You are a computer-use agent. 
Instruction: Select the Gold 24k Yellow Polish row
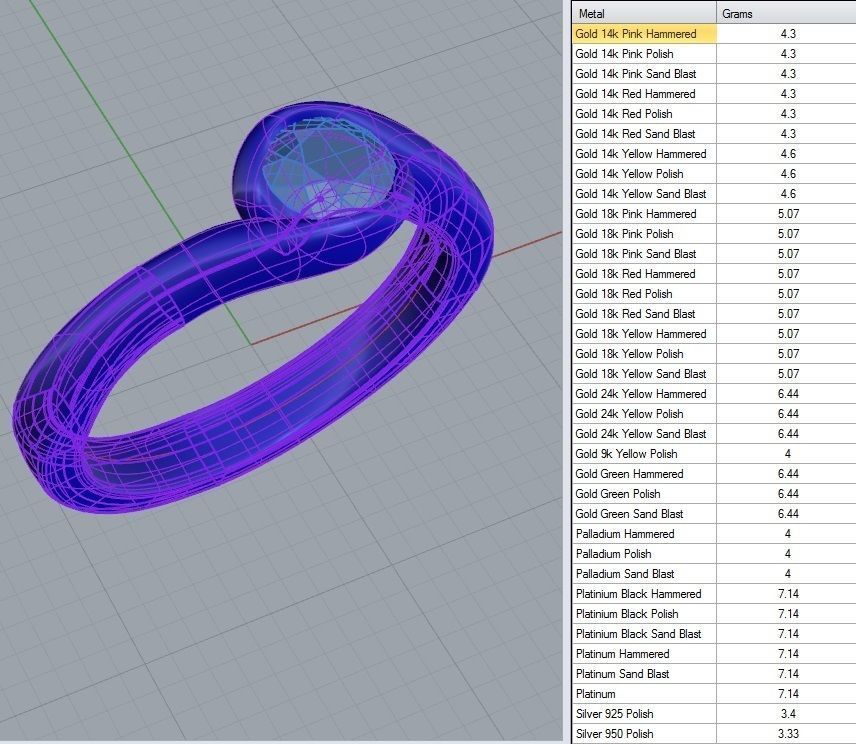714,414
